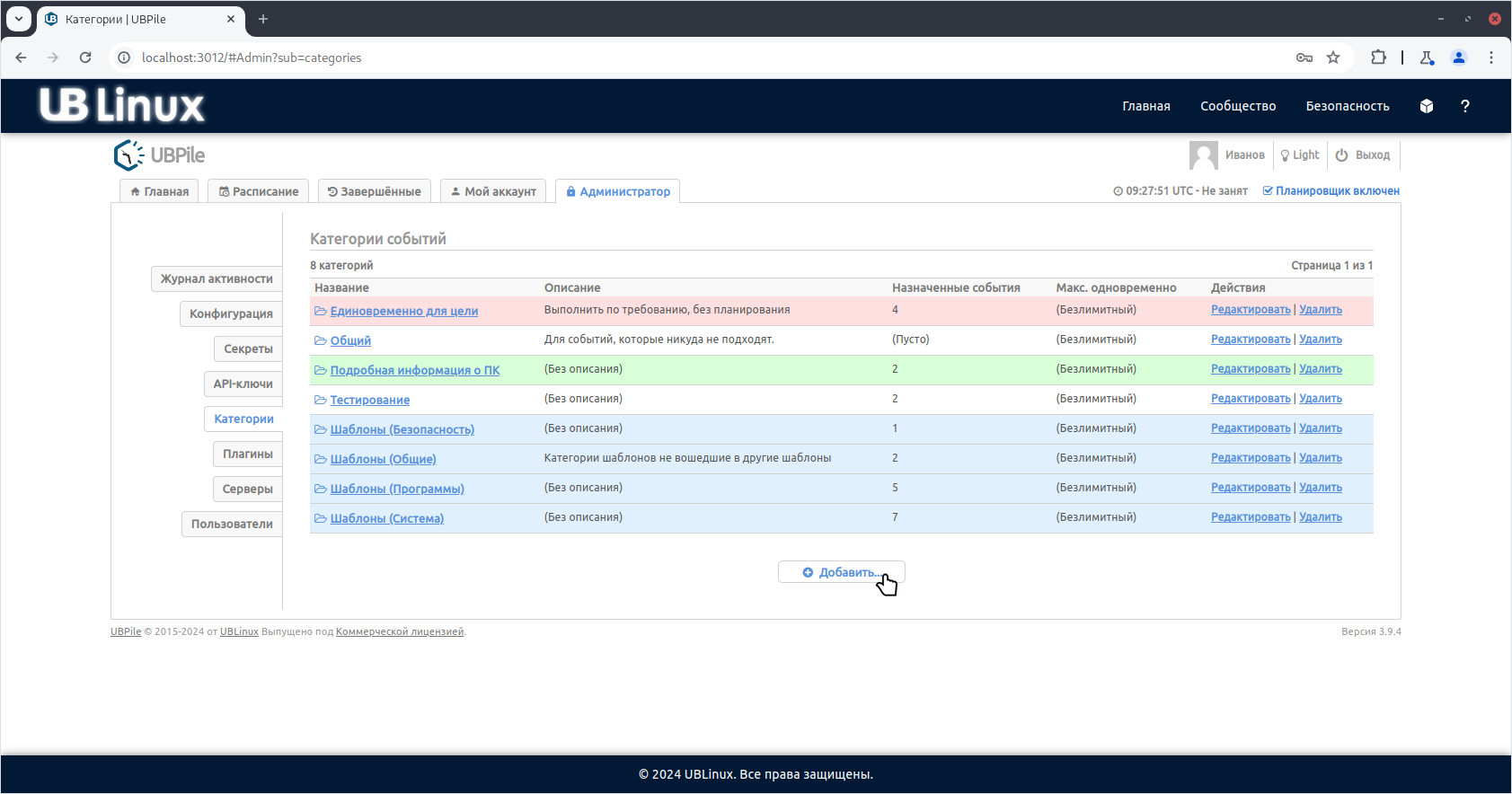Switch to the Мой аккаунт tab
The width and height of the screenshot is (1512, 794).
pyautogui.click(x=493, y=191)
